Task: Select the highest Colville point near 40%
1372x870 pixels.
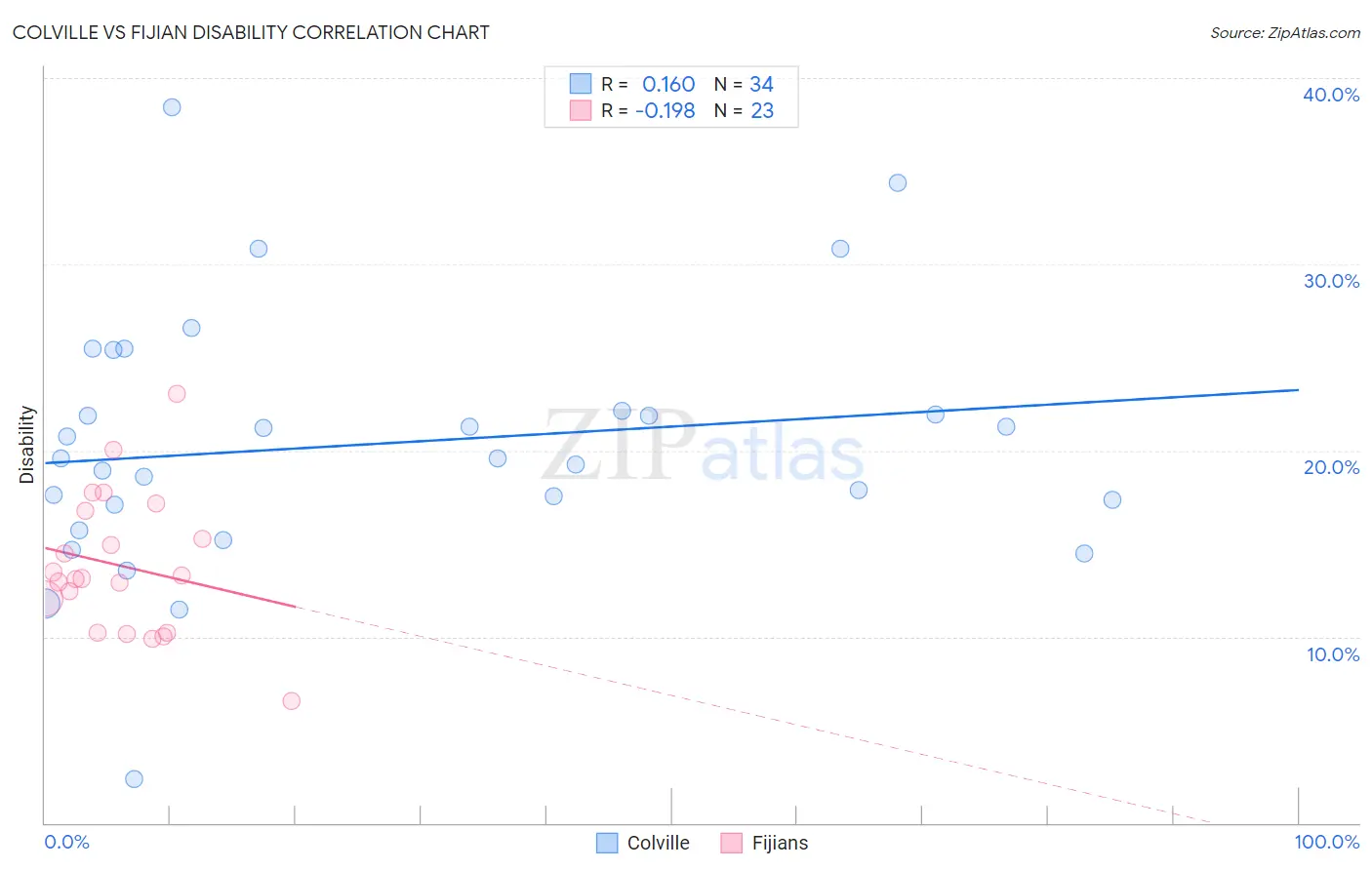Action: 172,107
